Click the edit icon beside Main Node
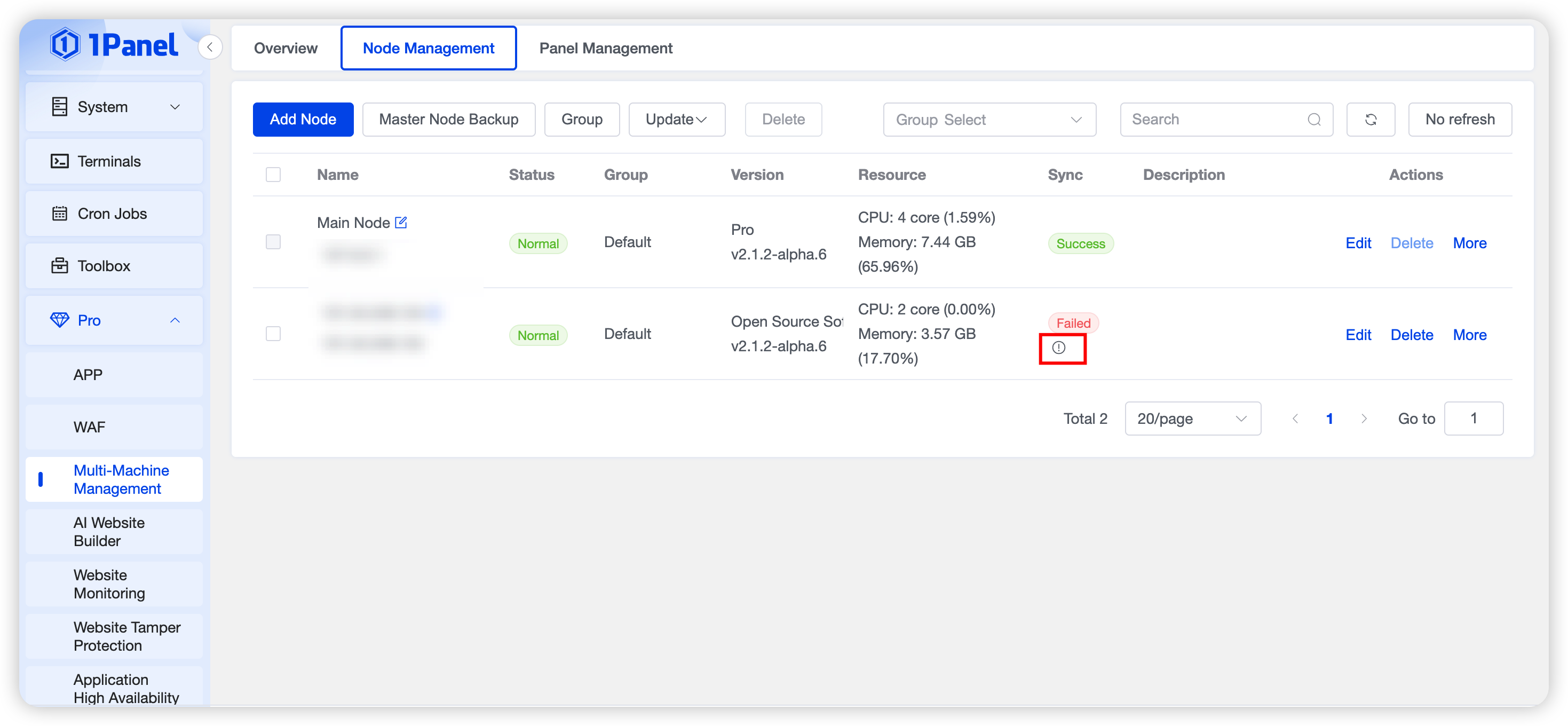This screenshot has width=1568, height=726. (x=400, y=222)
